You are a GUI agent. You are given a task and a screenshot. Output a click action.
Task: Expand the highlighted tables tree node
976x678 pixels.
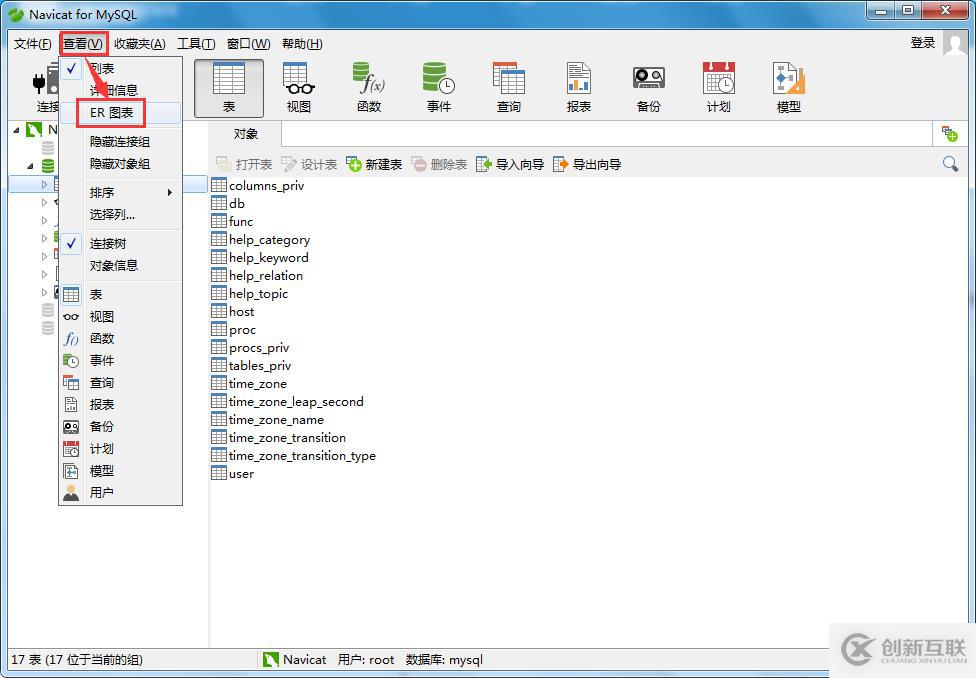[x=44, y=184]
